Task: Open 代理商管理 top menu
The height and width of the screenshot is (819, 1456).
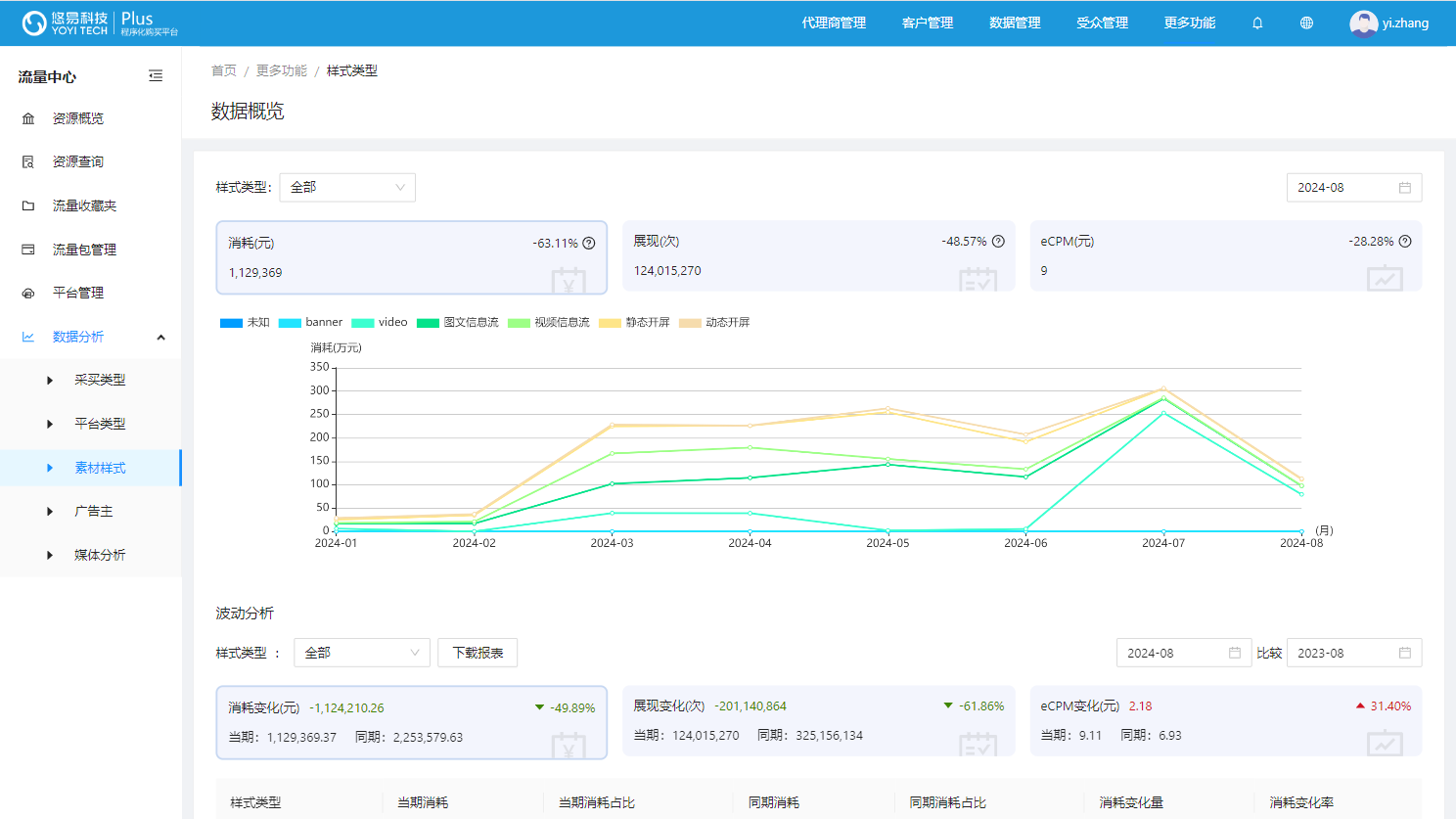Action: click(834, 23)
